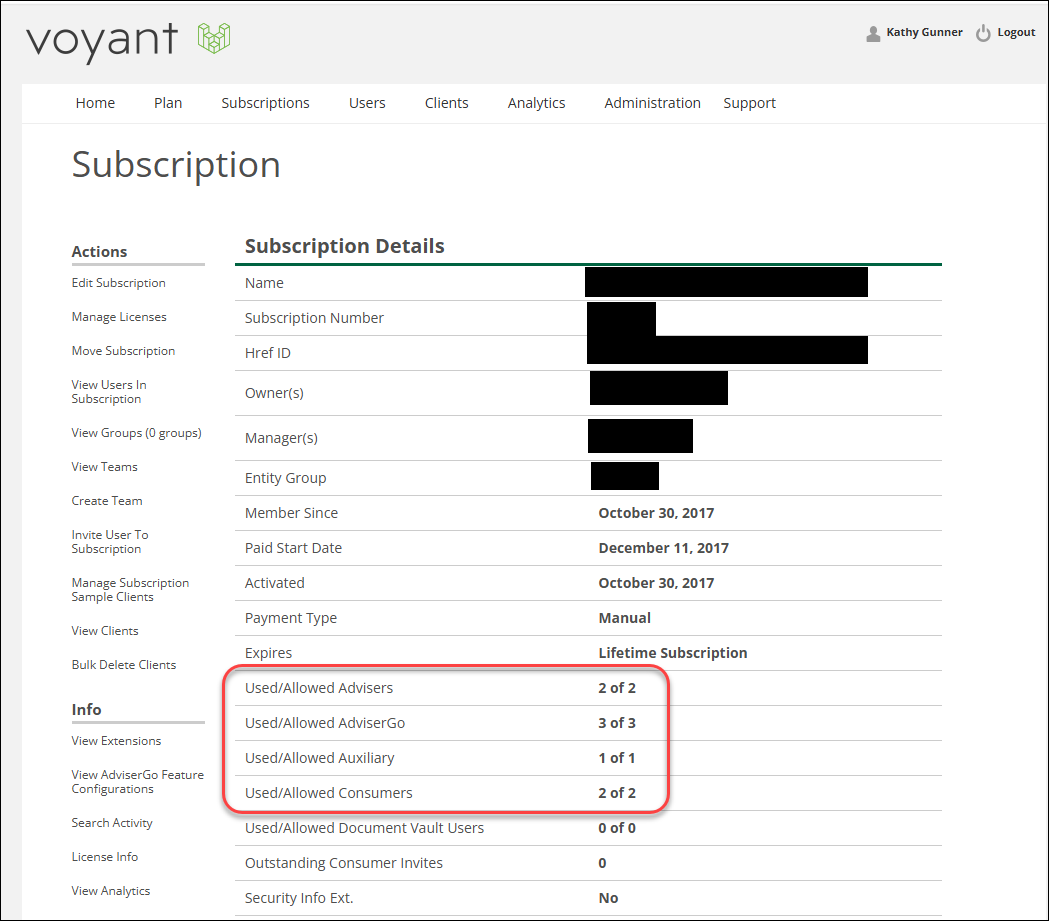Click the Info section heading
The width and height of the screenshot is (1049, 921).
(86, 710)
